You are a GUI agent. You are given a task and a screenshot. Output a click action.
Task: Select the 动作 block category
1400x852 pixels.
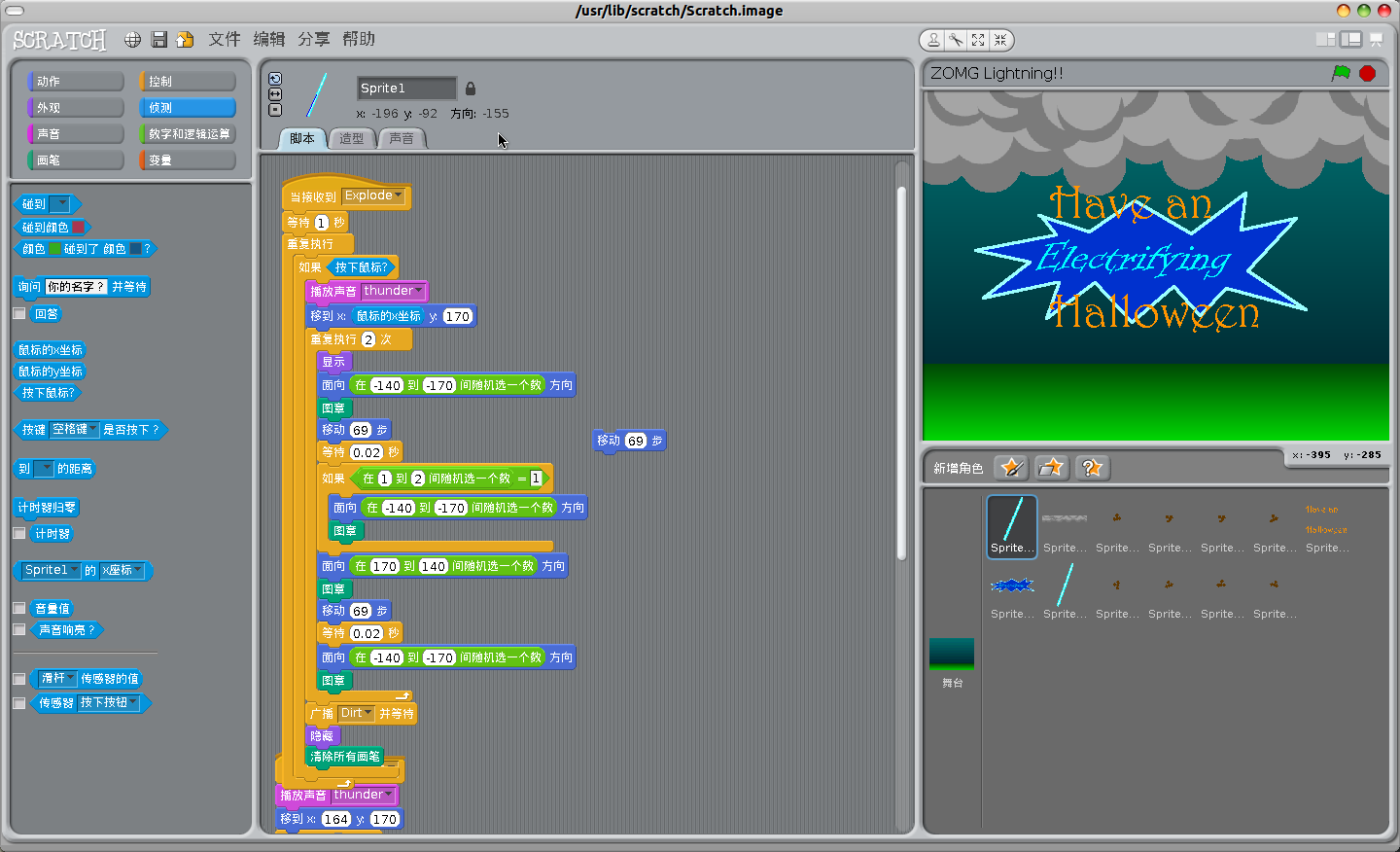coord(76,82)
